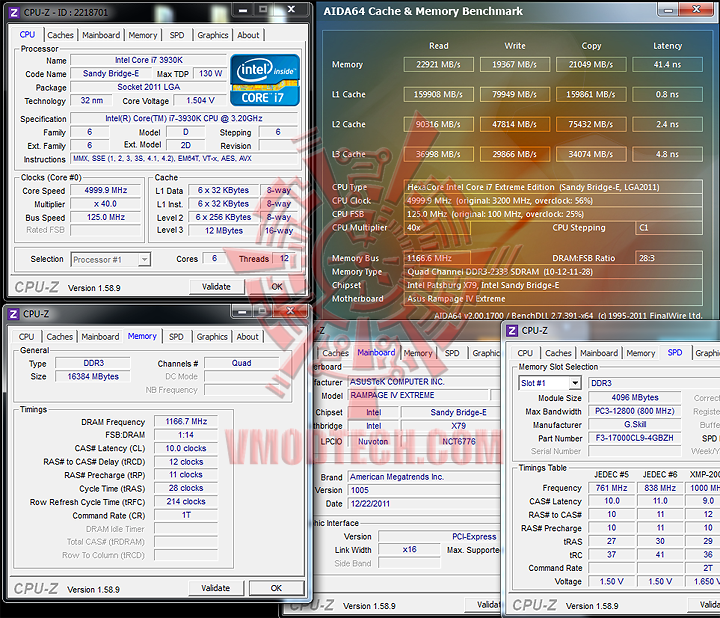
Task: Click the Memory Copy value 21049 MB/s
Action: coord(591,65)
